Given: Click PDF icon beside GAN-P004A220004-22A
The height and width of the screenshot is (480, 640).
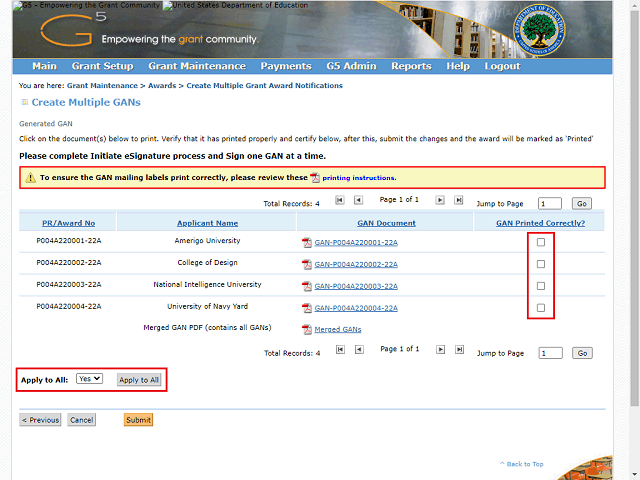Looking at the screenshot, I should coord(307,308).
